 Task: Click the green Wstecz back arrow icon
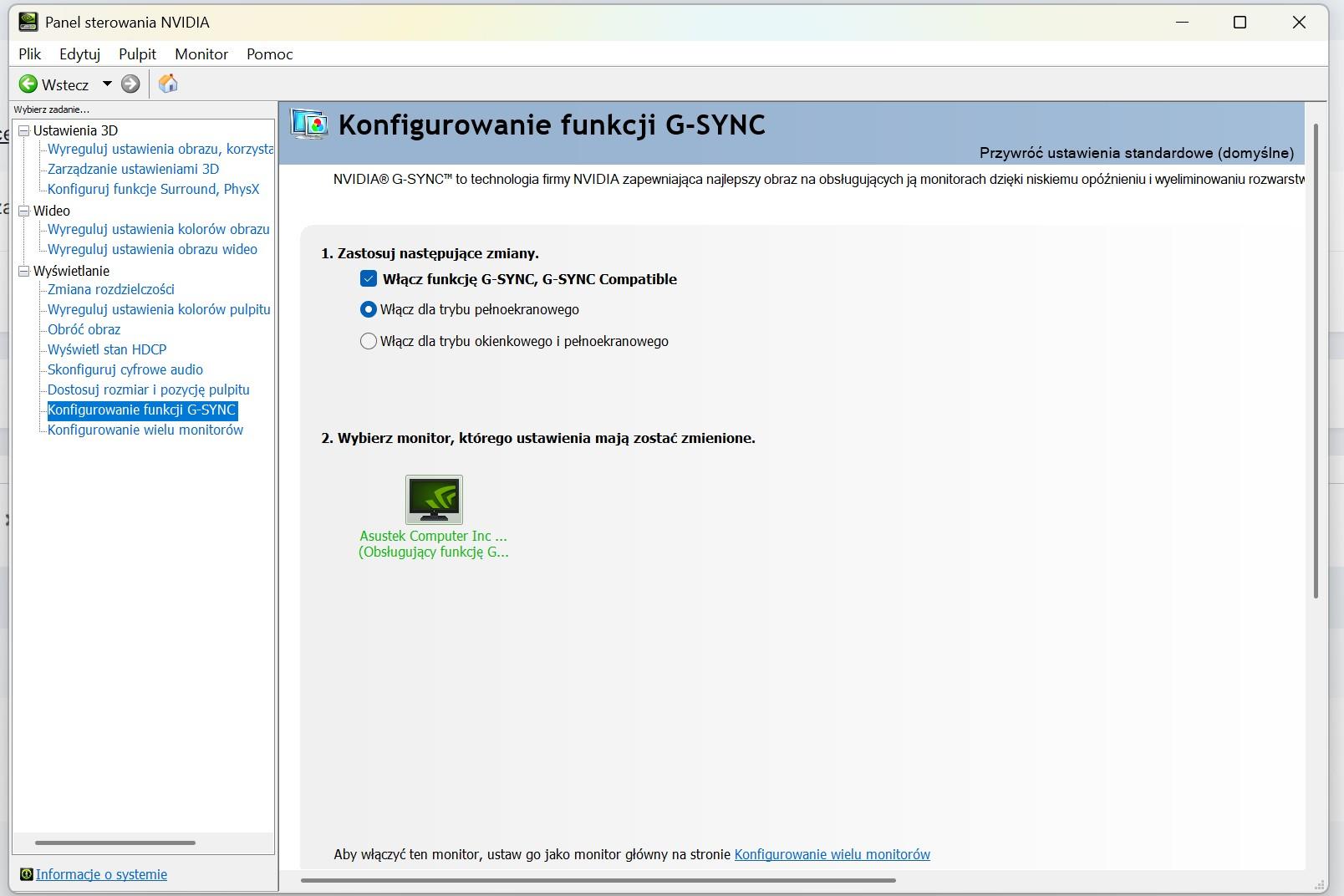tap(28, 84)
